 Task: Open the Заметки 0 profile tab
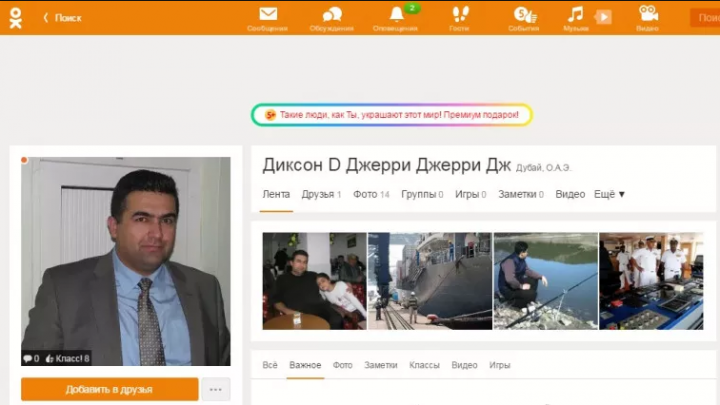point(521,194)
